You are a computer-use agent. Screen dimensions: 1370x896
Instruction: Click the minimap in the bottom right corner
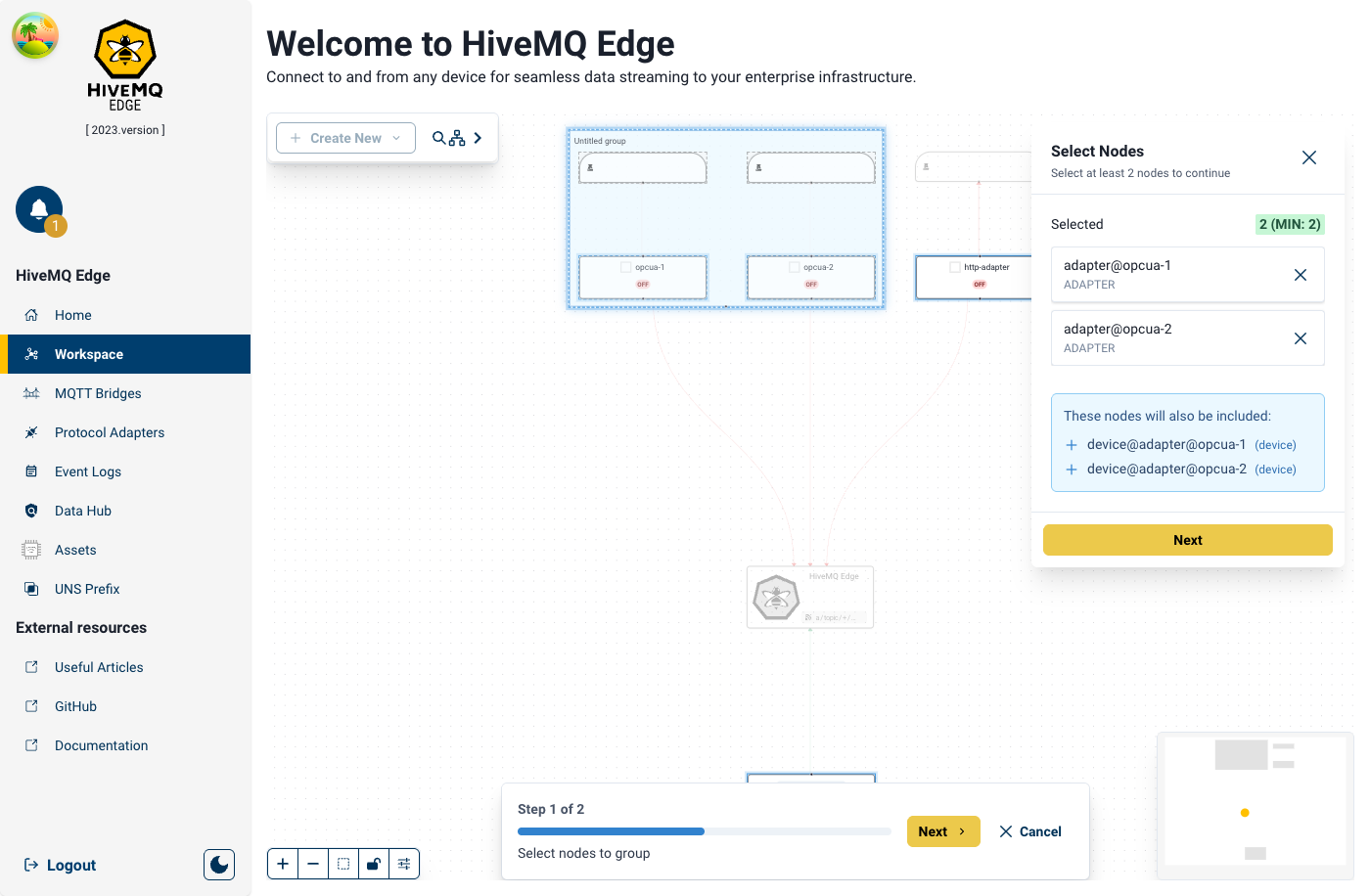(x=1255, y=804)
